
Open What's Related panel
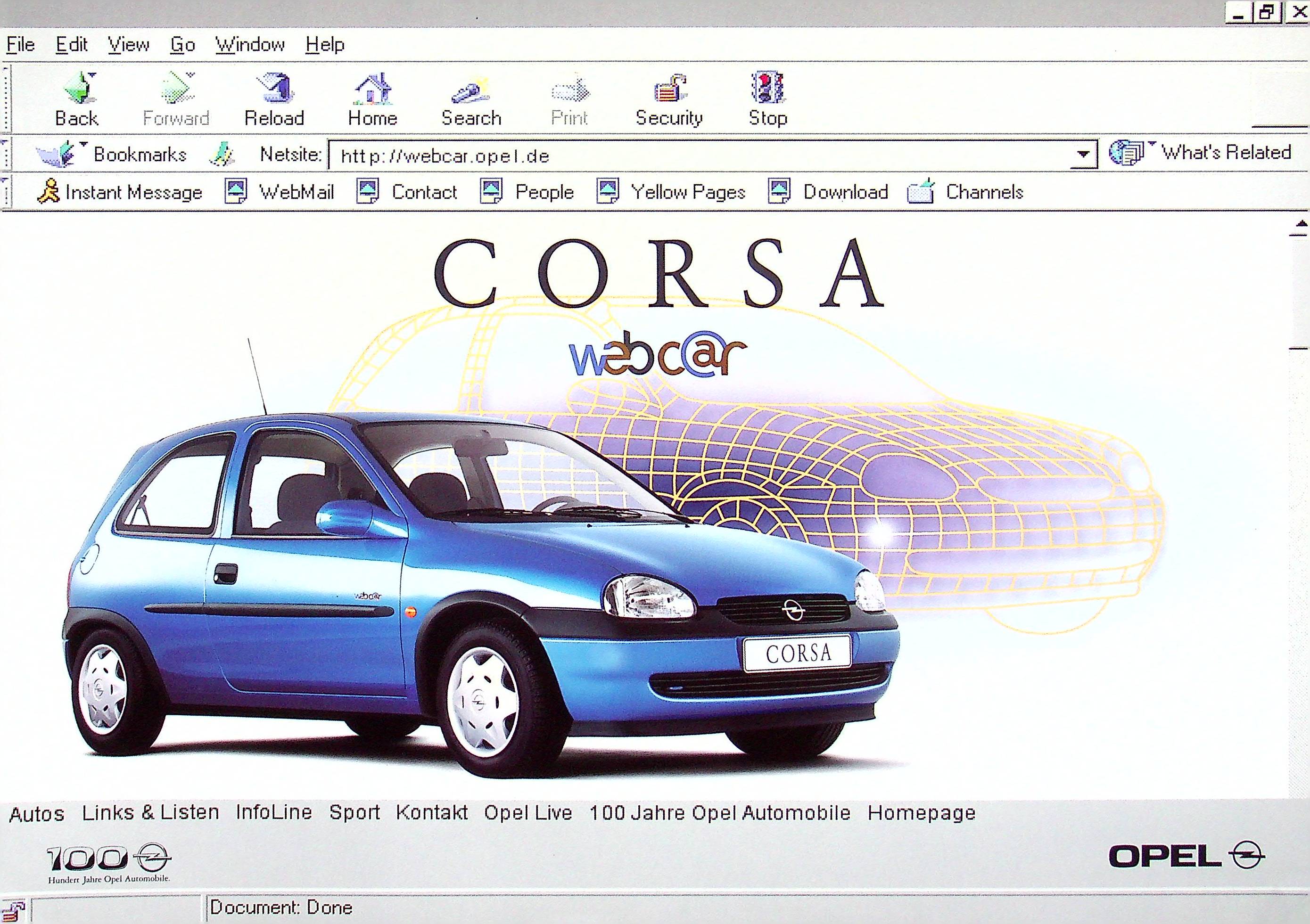(1200, 152)
